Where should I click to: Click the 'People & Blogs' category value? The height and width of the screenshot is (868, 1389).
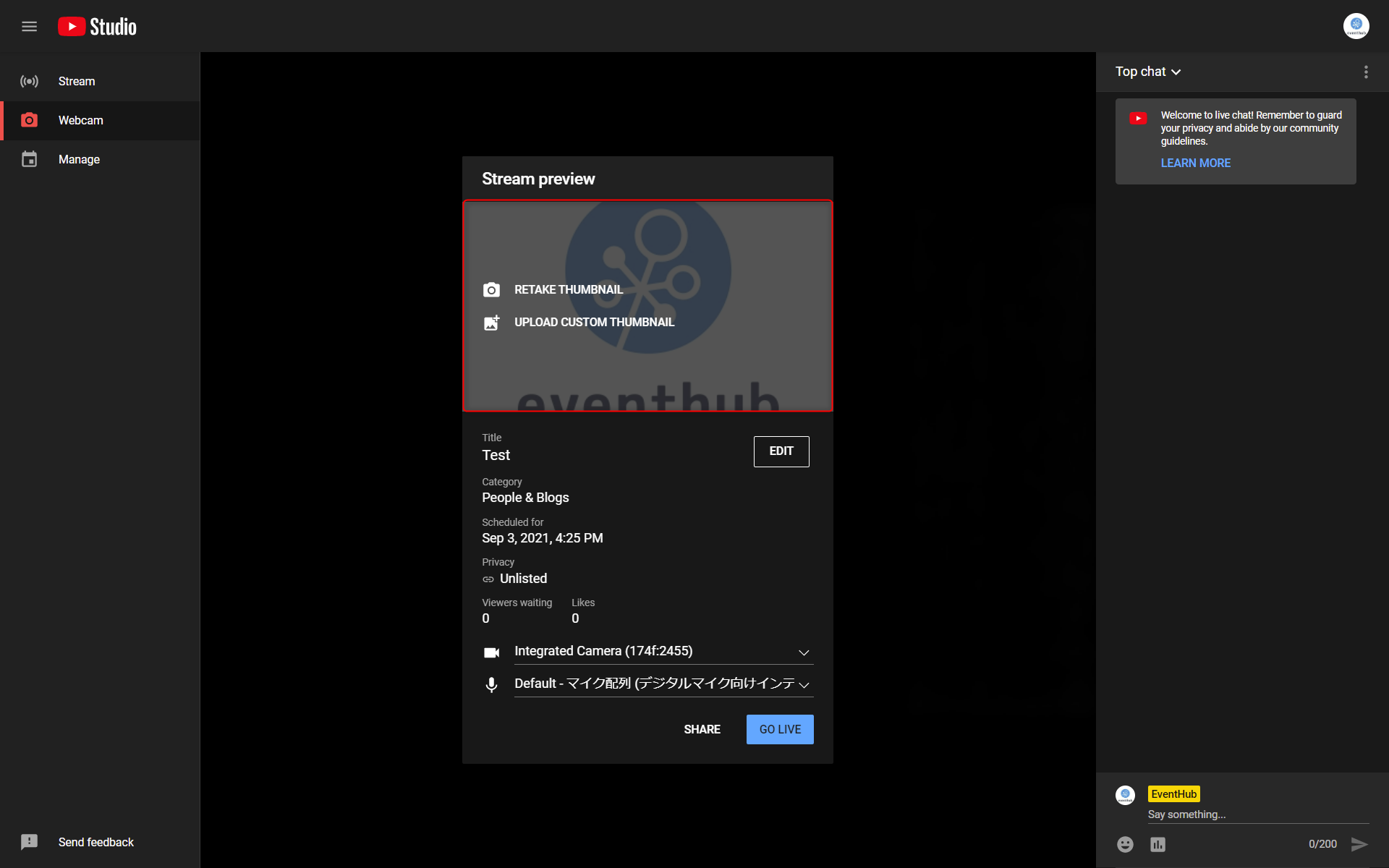[x=525, y=498]
